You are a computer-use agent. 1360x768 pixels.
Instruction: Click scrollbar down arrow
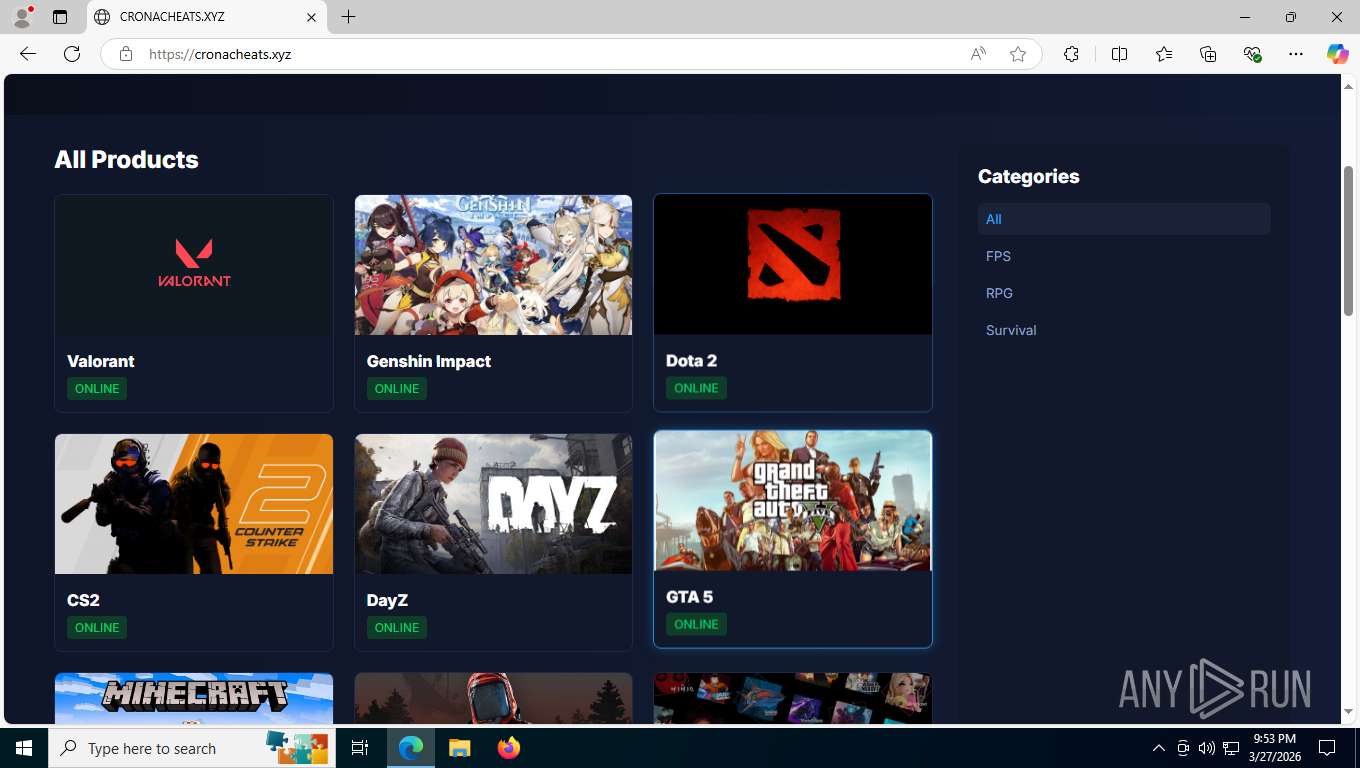pos(1348,712)
